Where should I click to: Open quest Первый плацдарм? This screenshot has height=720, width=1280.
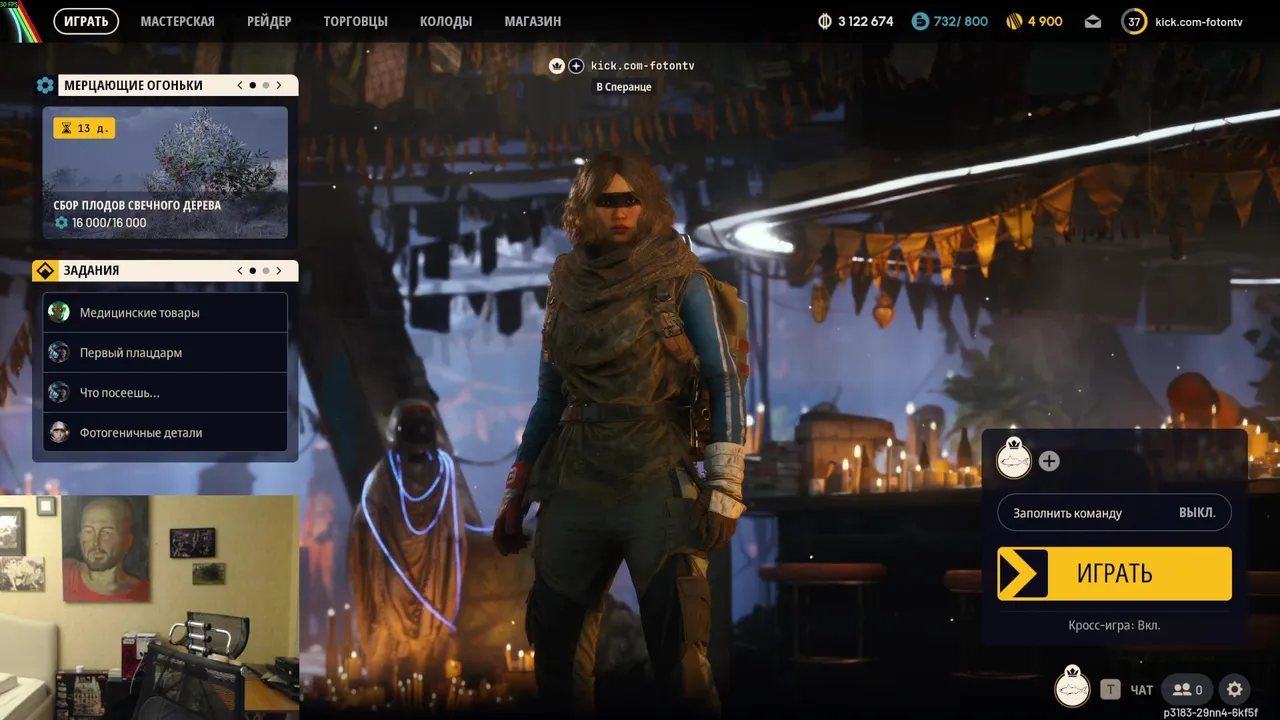[165, 353]
